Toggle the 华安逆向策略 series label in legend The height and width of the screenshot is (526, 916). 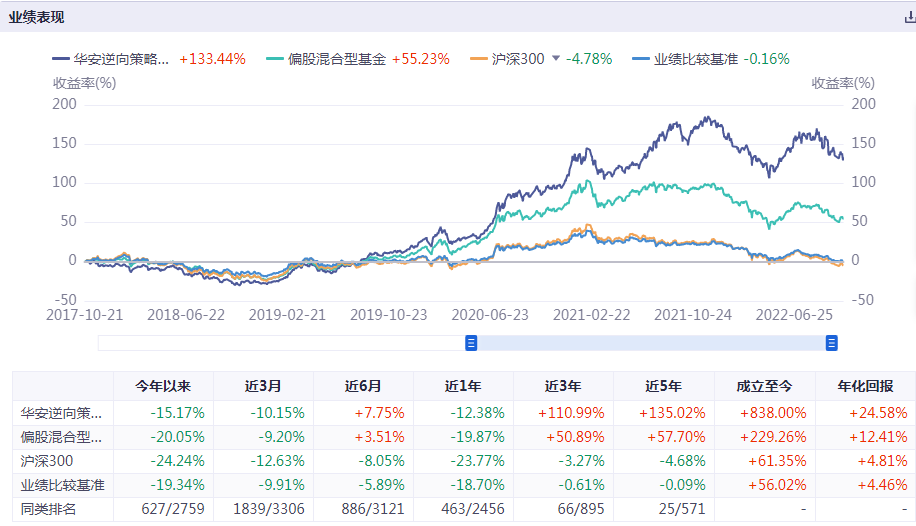tap(121, 59)
